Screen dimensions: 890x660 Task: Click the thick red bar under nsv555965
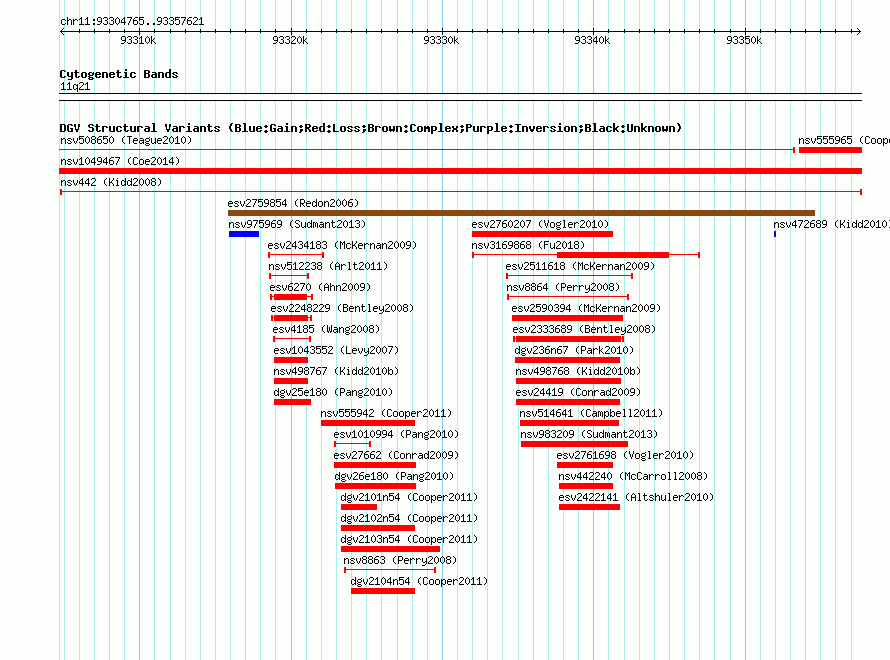point(830,150)
